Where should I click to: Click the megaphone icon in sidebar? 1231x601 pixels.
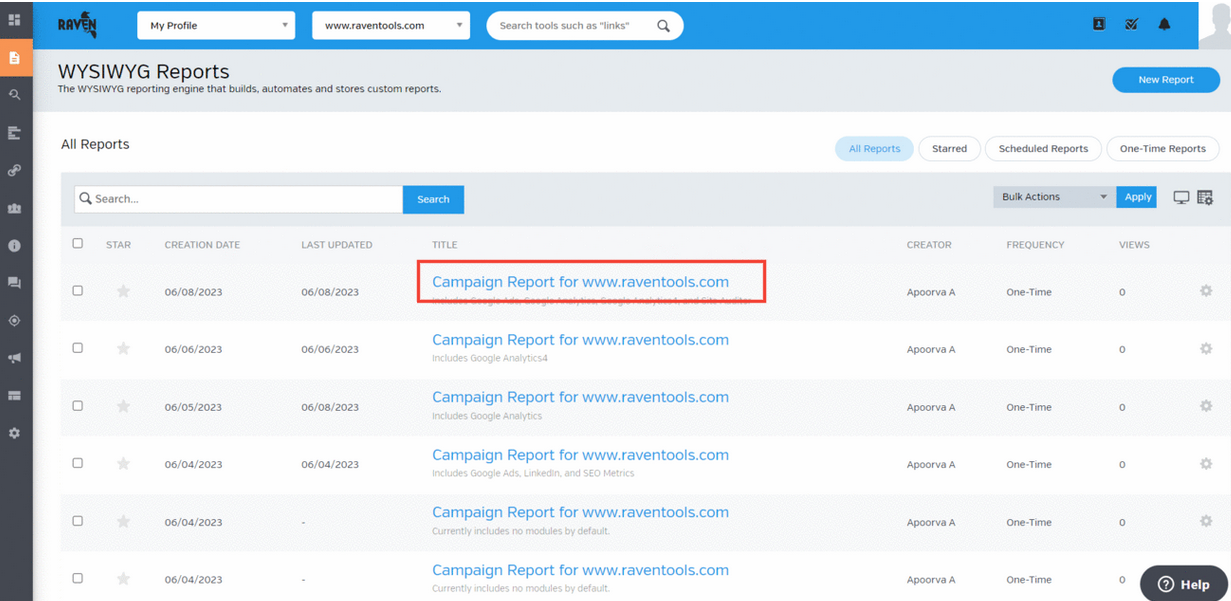click(14, 358)
